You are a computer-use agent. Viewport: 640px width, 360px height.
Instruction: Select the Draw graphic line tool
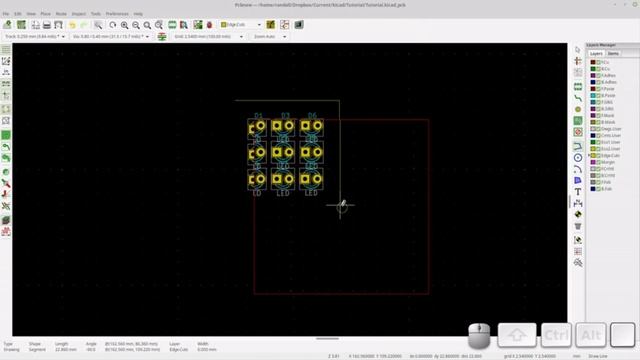pyautogui.click(x=578, y=146)
